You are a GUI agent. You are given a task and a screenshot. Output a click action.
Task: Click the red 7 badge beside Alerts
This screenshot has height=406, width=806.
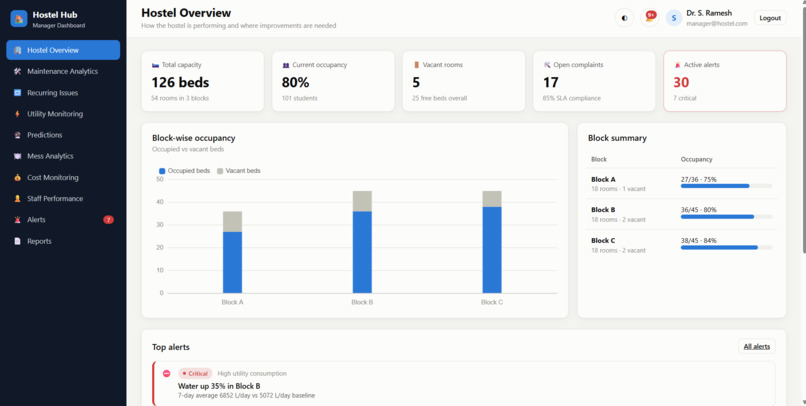(108, 220)
